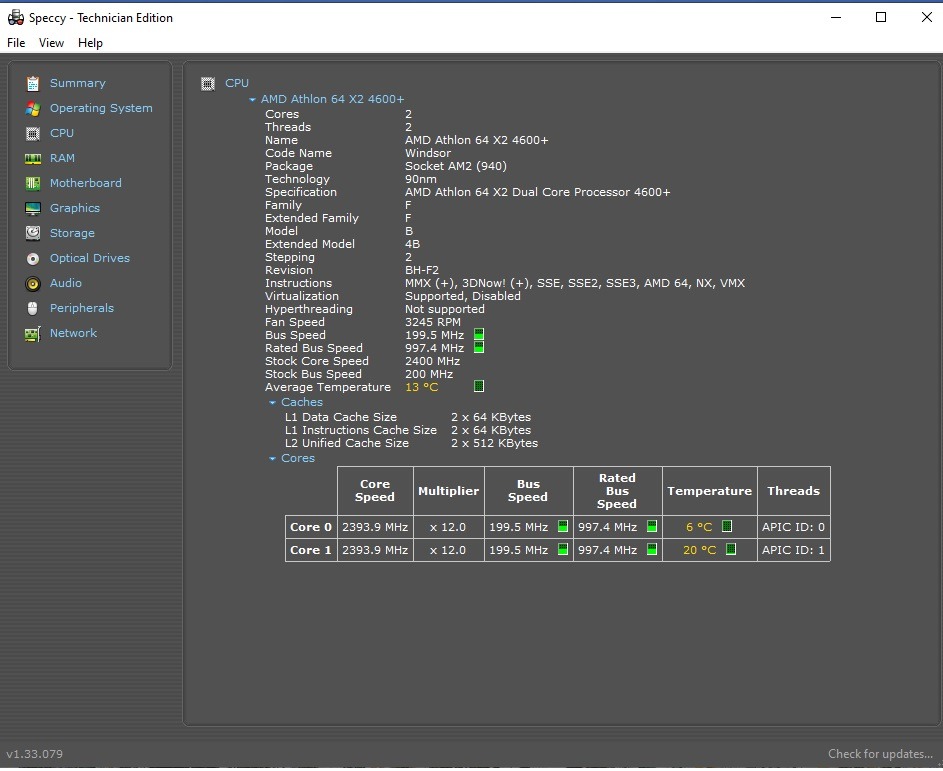Click Core 1 Rated Bus Speed graph icon
Image resolution: width=943 pixels, height=771 pixels.
(x=652, y=549)
